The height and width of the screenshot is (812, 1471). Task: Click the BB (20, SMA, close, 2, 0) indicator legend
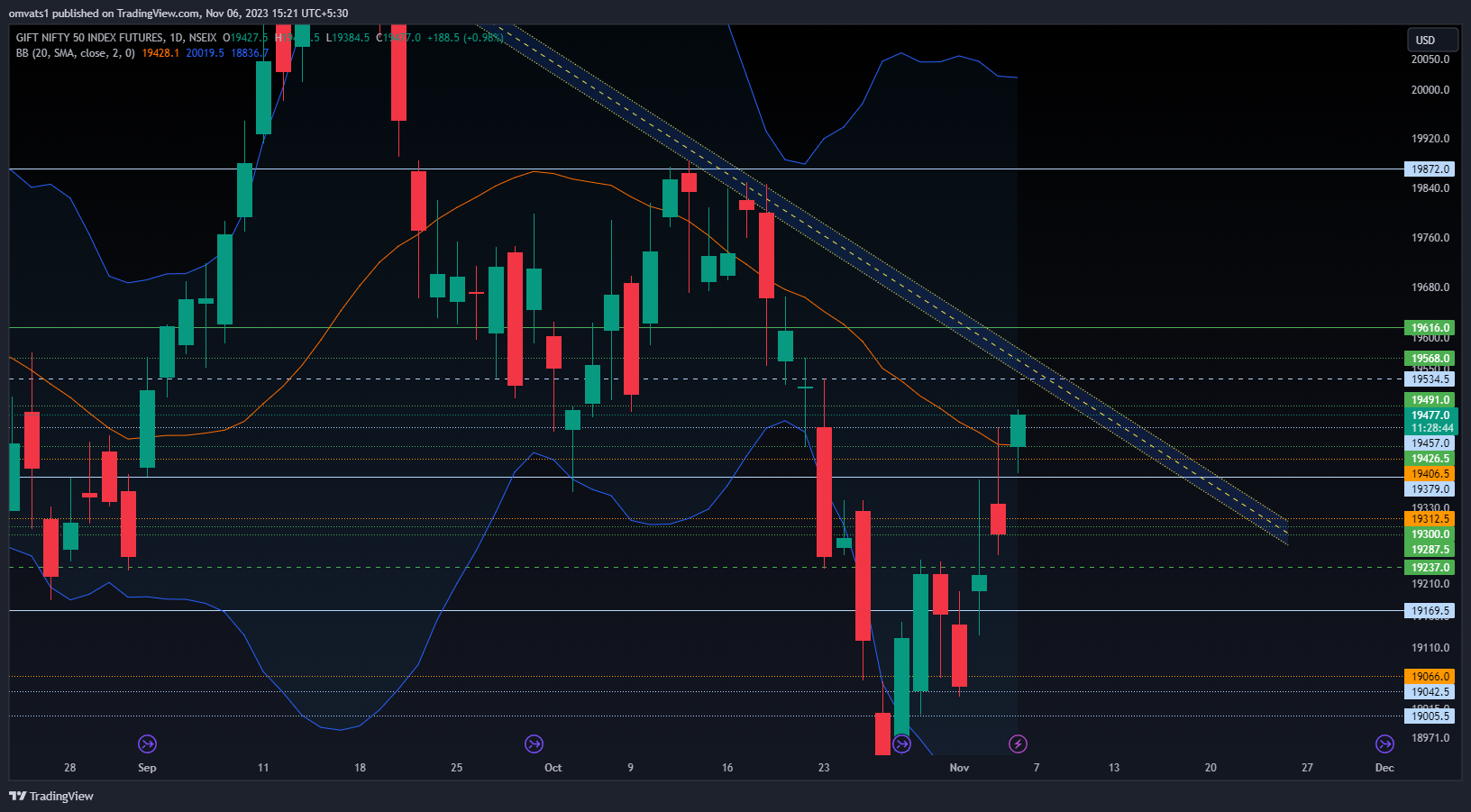[x=76, y=53]
